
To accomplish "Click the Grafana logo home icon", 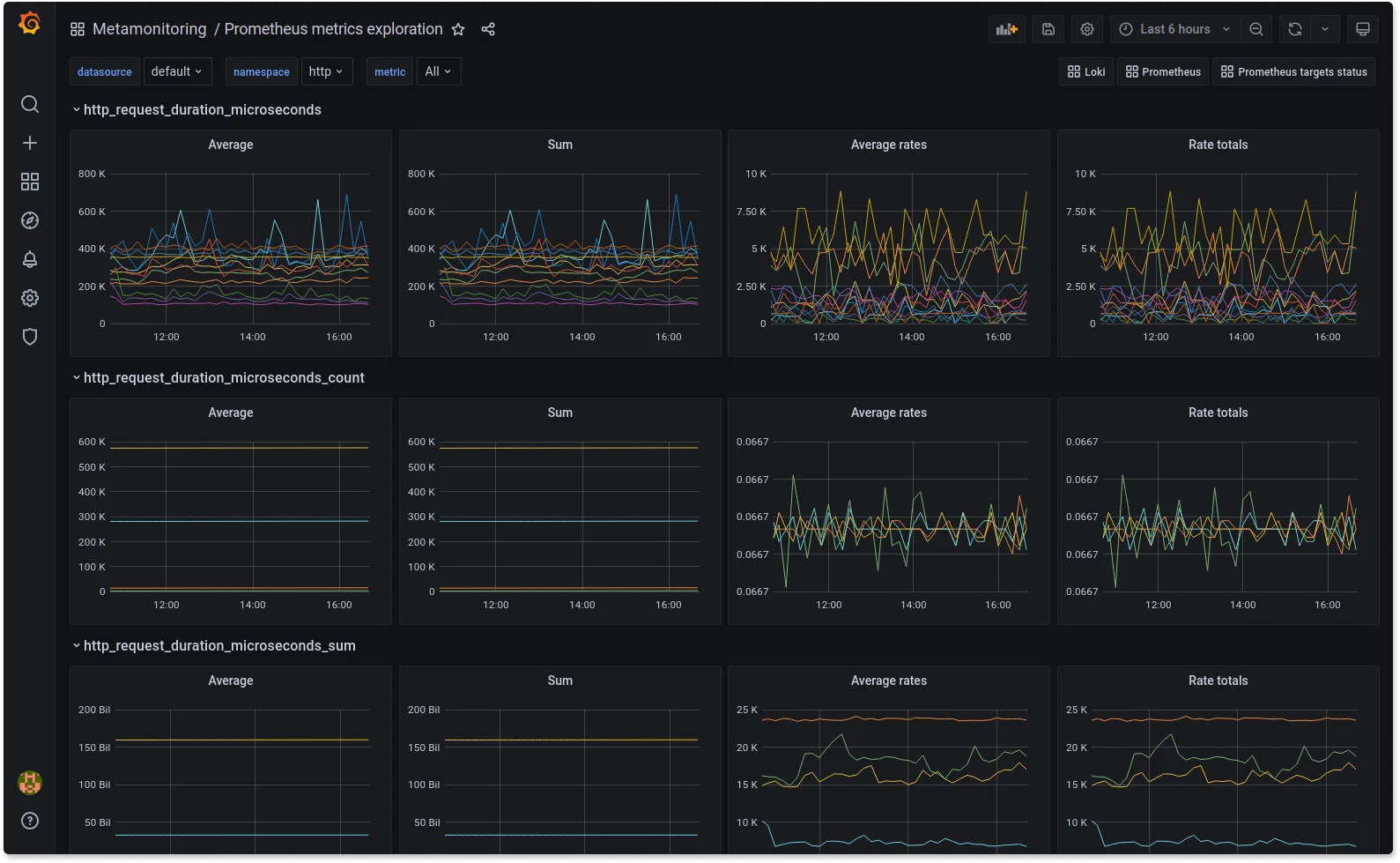I will tap(29, 24).
